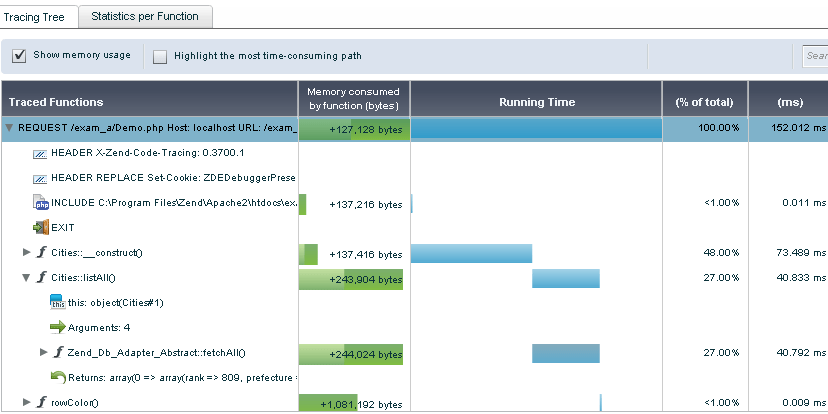
Task: Expand the Zend_Db_Adapter_Abstract::fetchAll() node
Action: point(44,352)
